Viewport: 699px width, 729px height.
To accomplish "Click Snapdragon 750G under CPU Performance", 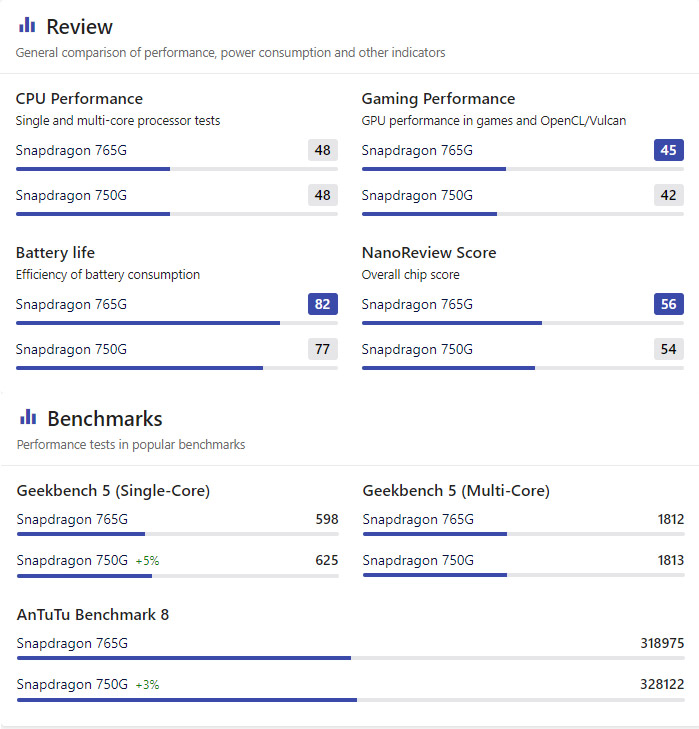I will pos(71,195).
